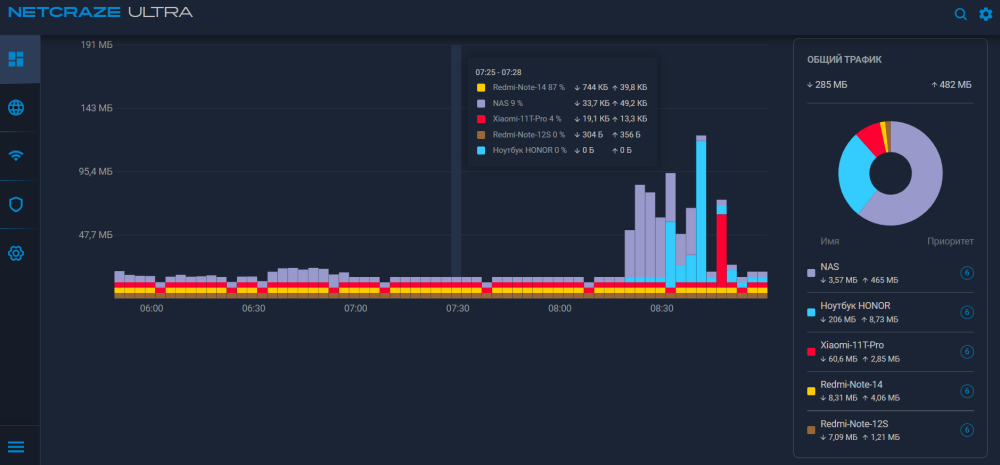Sort device list by Приоритет column
1000x465 pixels.
(950, 242)
